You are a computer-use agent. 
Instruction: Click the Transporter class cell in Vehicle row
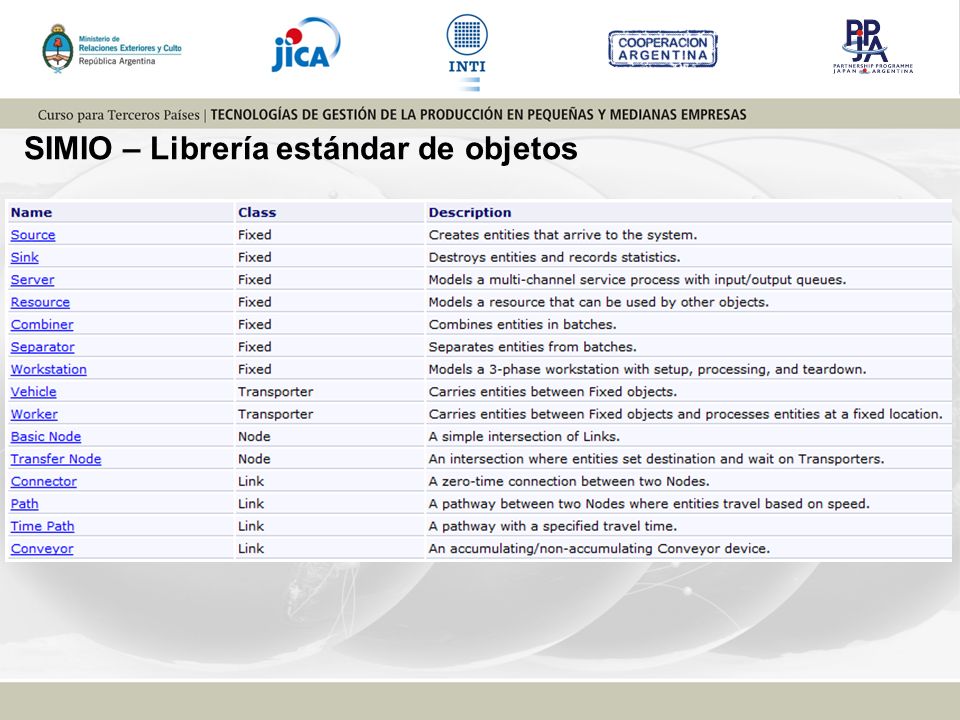click(276, 392)
